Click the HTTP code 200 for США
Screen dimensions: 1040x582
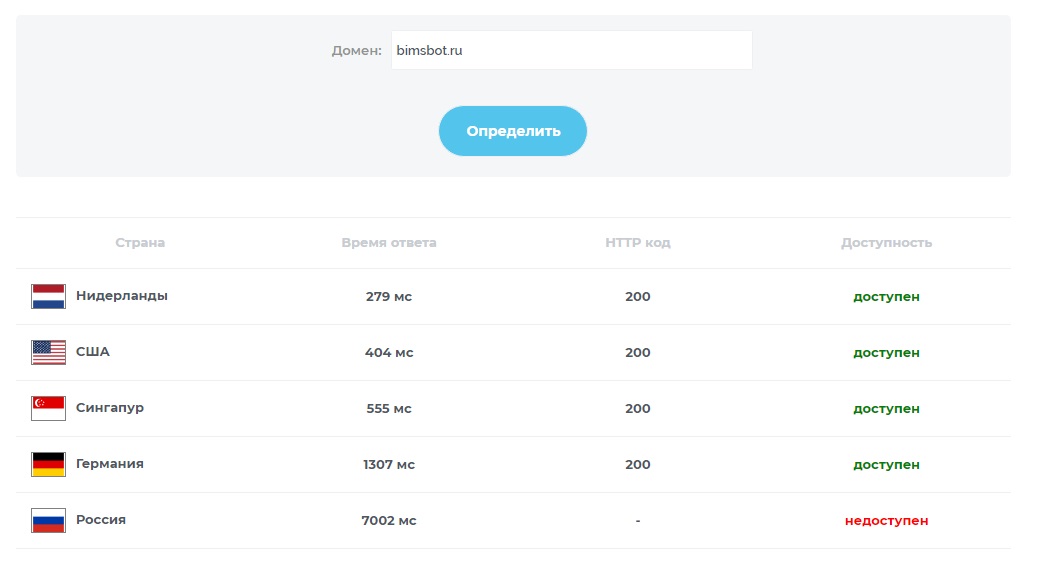[637, 353]
